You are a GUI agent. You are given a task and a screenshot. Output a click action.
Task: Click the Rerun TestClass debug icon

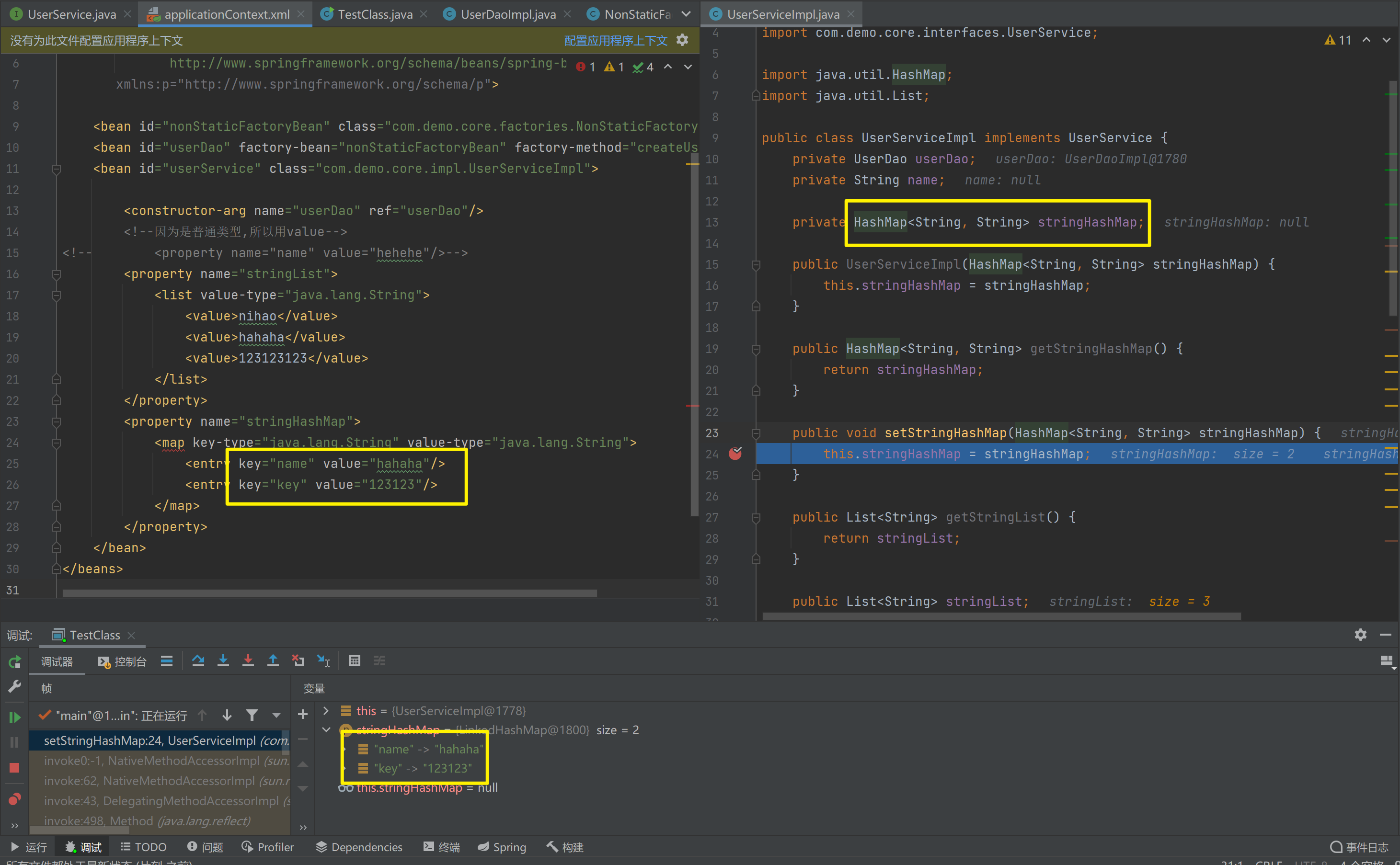coord(14,662)
